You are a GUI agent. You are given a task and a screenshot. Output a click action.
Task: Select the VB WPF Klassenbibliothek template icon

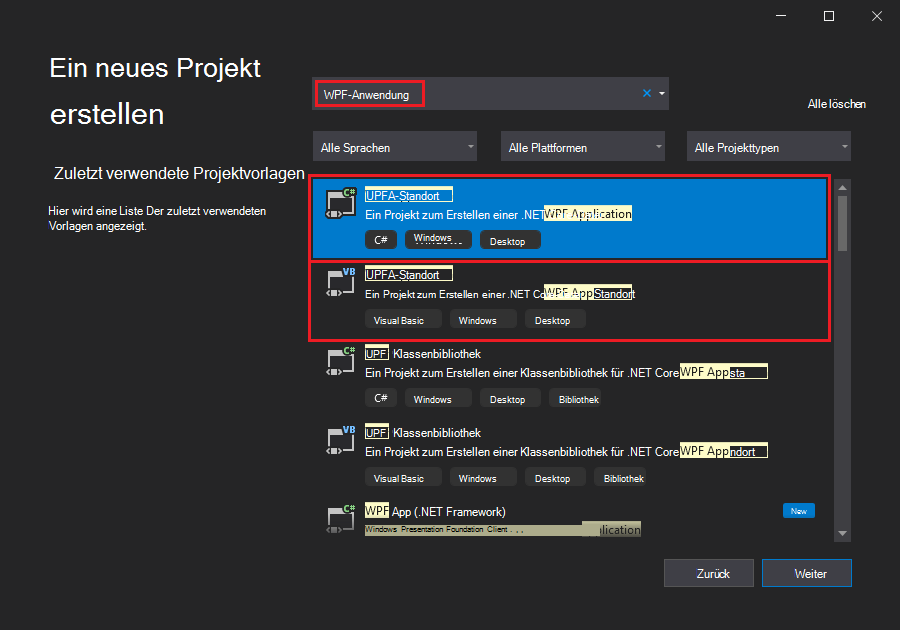point(341,443)
